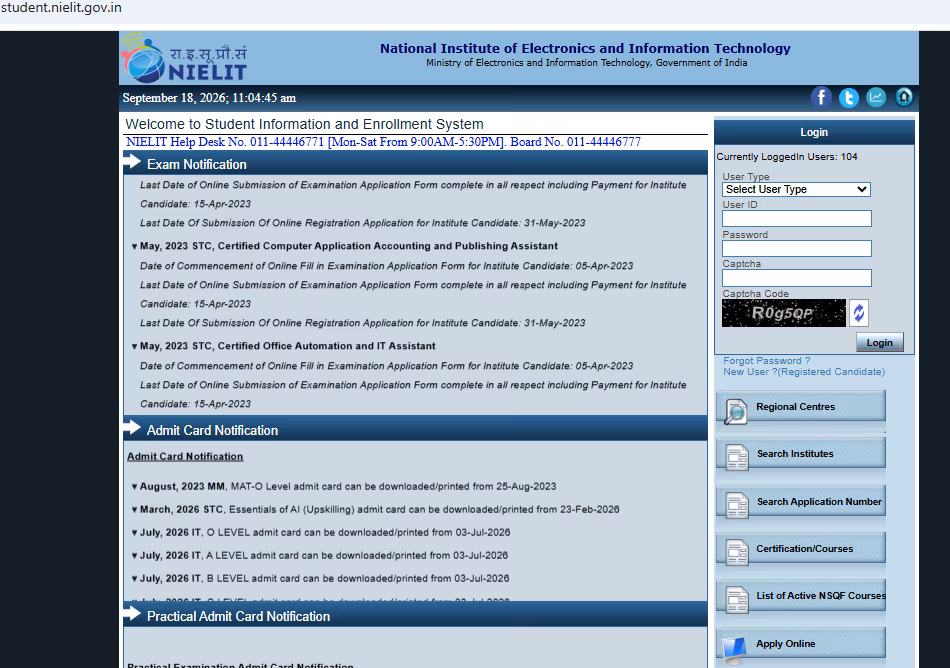950x668 pixels.
Task: Click the captcha code image R0g5QP
Action: click(783, 313)
